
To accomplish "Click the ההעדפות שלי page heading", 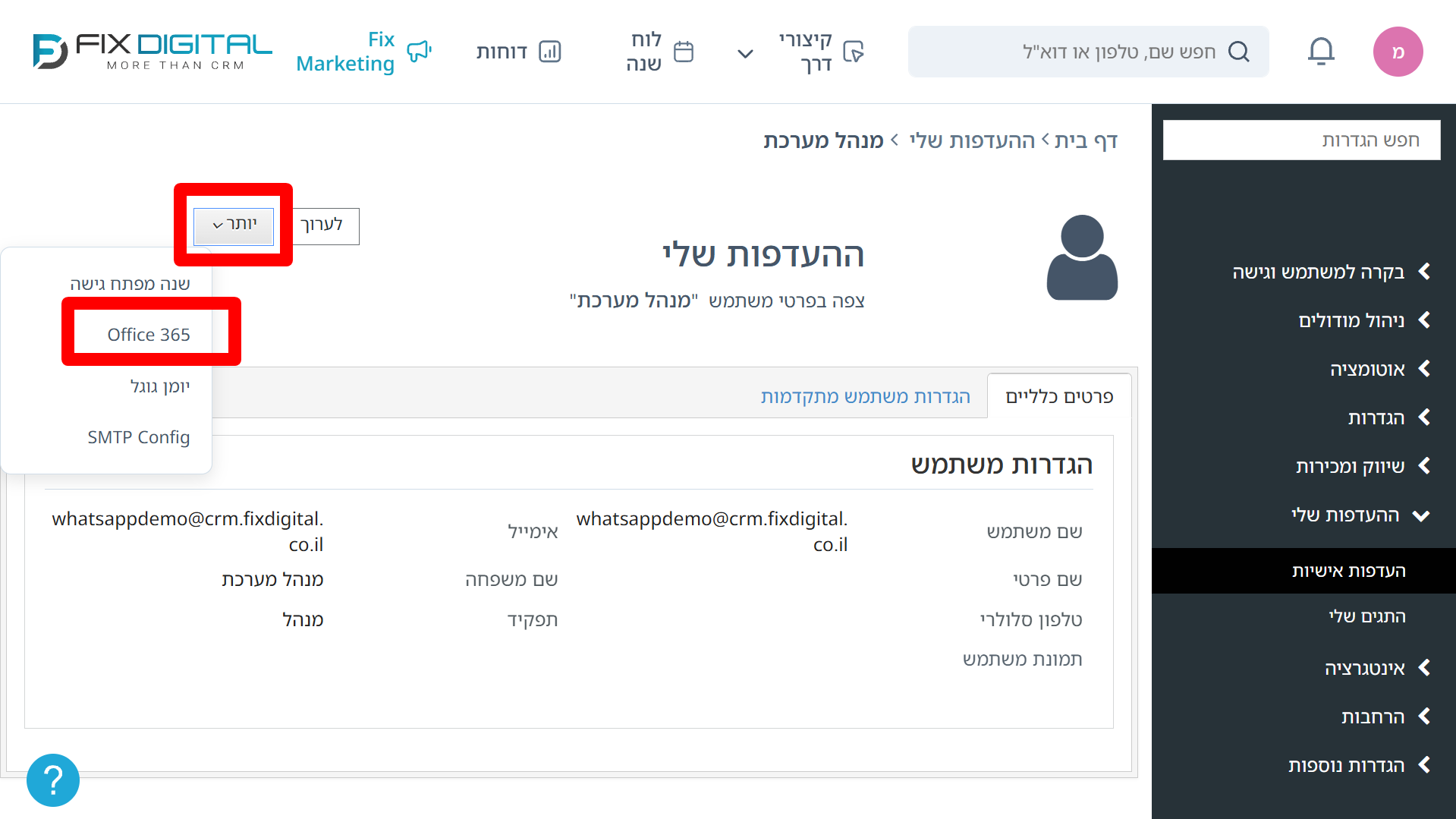I will 763,254.
